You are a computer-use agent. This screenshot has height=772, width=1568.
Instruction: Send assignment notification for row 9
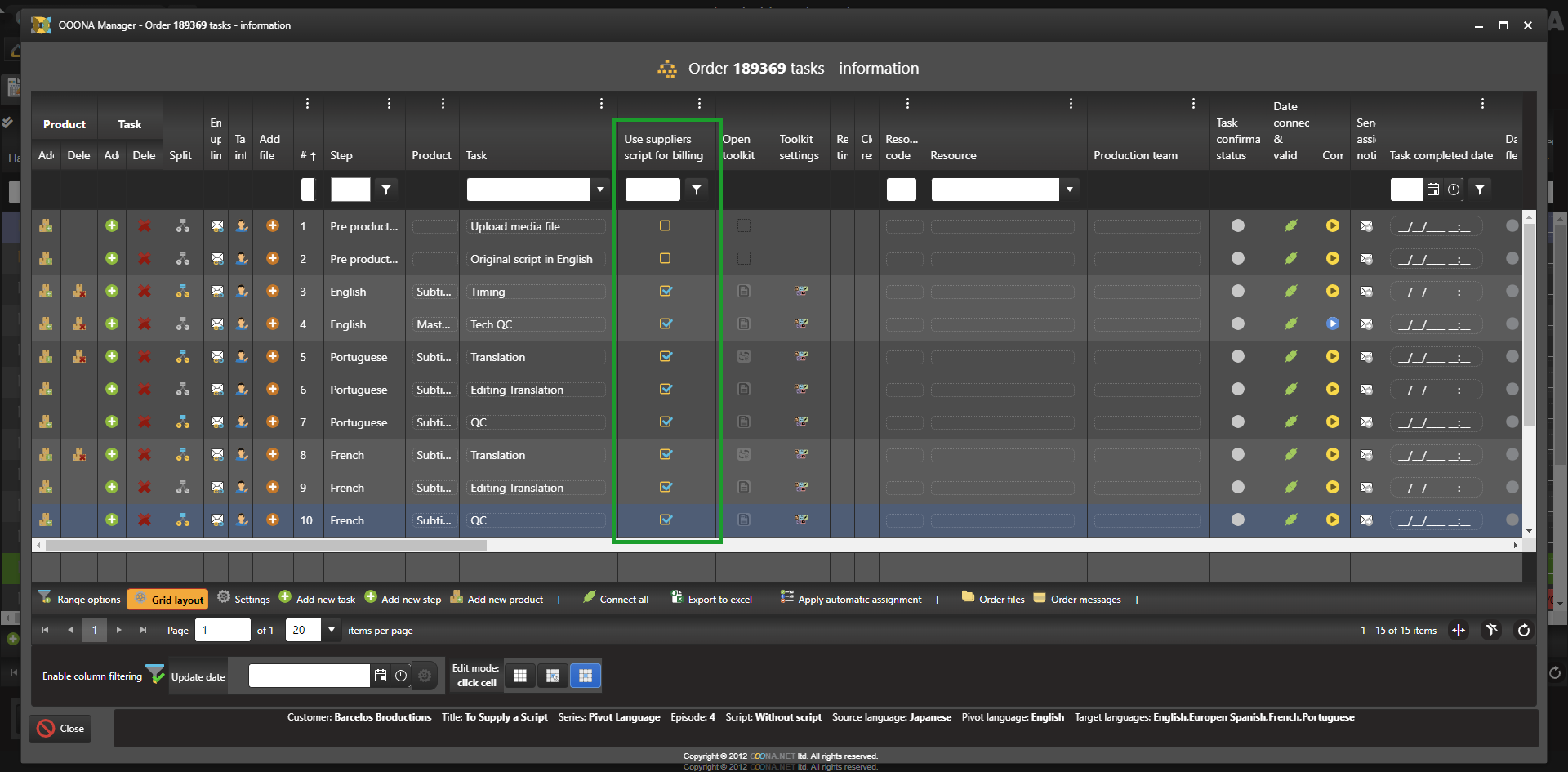pos(1366,488)
